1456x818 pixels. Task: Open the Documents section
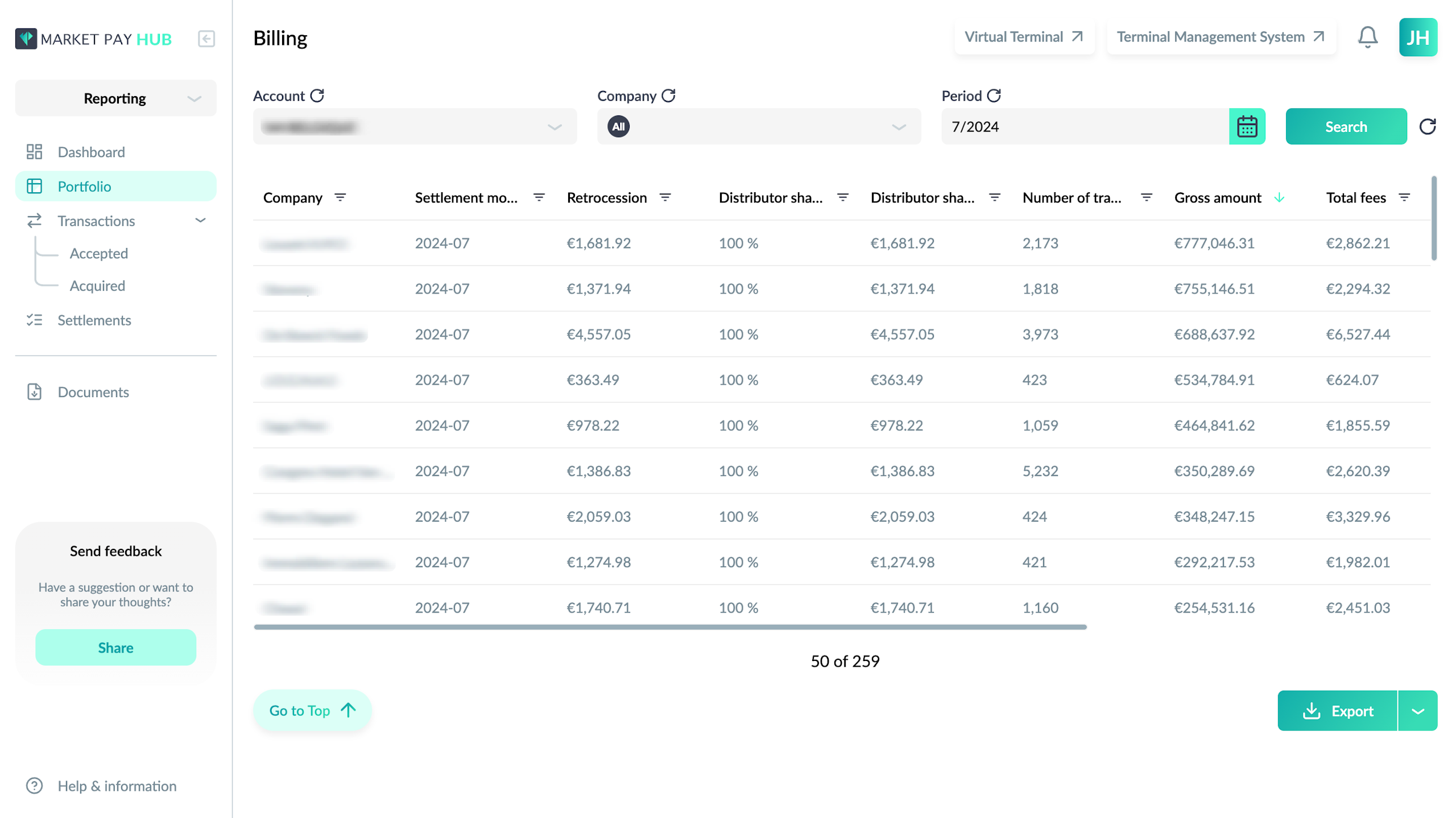[116, 392]
